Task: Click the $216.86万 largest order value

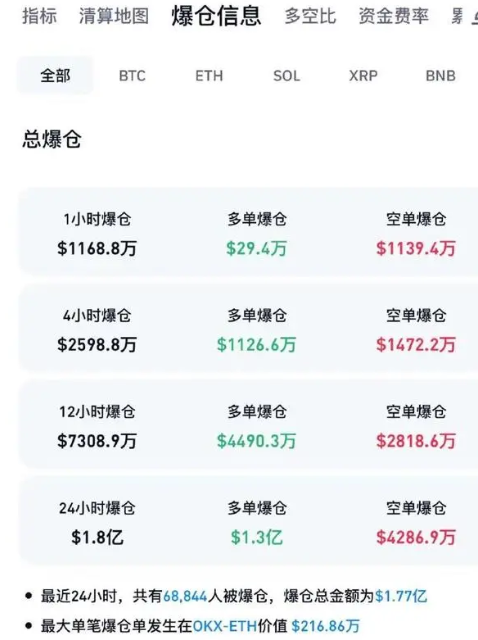Action: click(326, 626)
